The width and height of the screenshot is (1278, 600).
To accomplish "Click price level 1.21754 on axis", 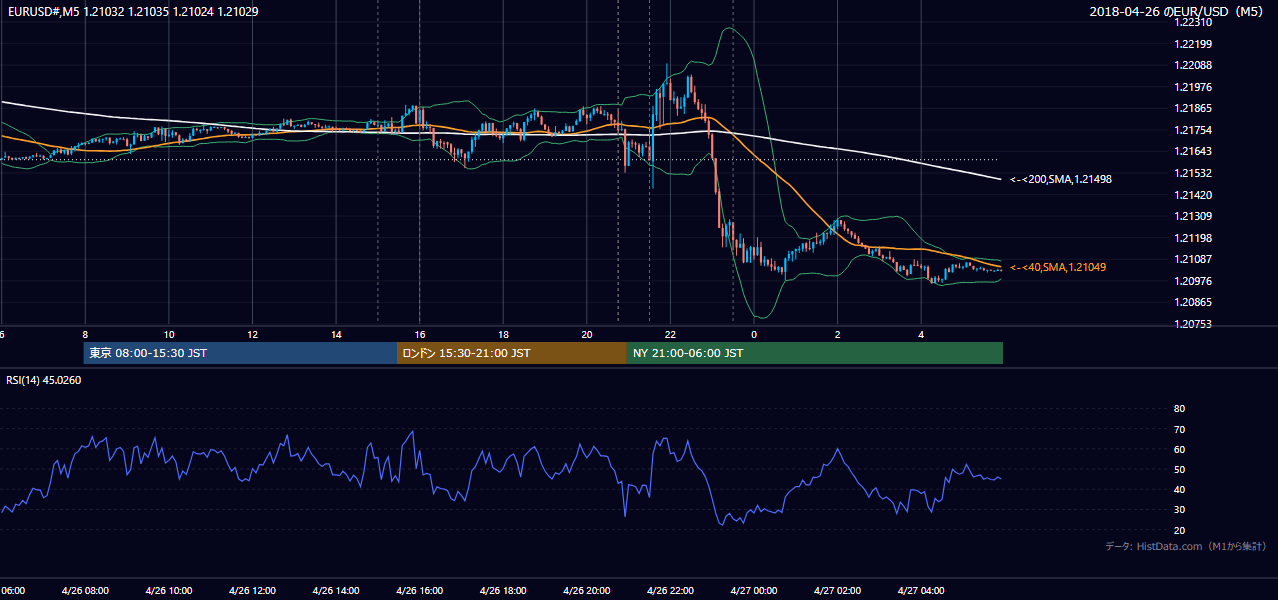I will pyautogui.click(x=1192, y=130).
